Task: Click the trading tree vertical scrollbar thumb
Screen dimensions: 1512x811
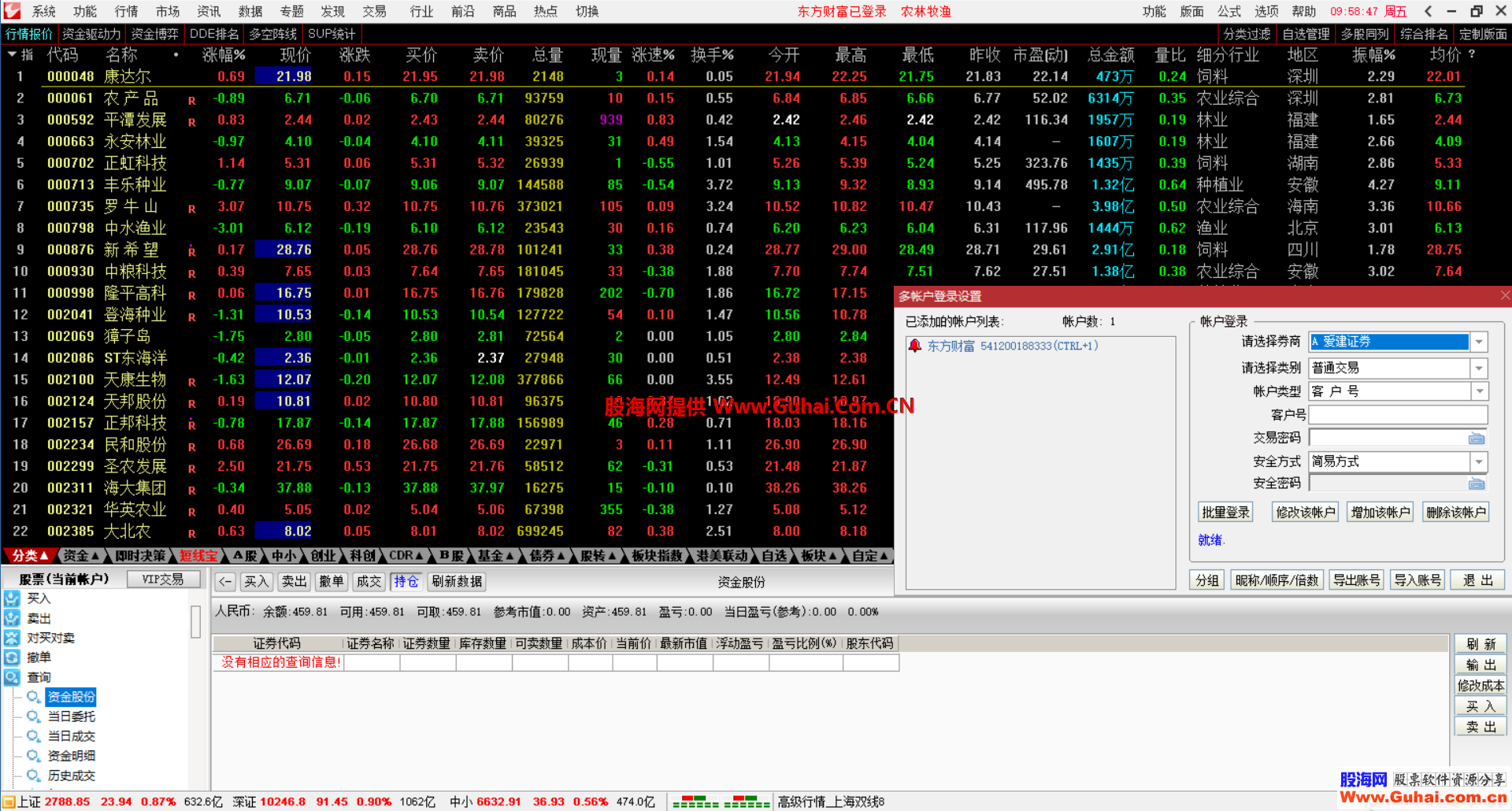Action: click(x=195, y=622)
